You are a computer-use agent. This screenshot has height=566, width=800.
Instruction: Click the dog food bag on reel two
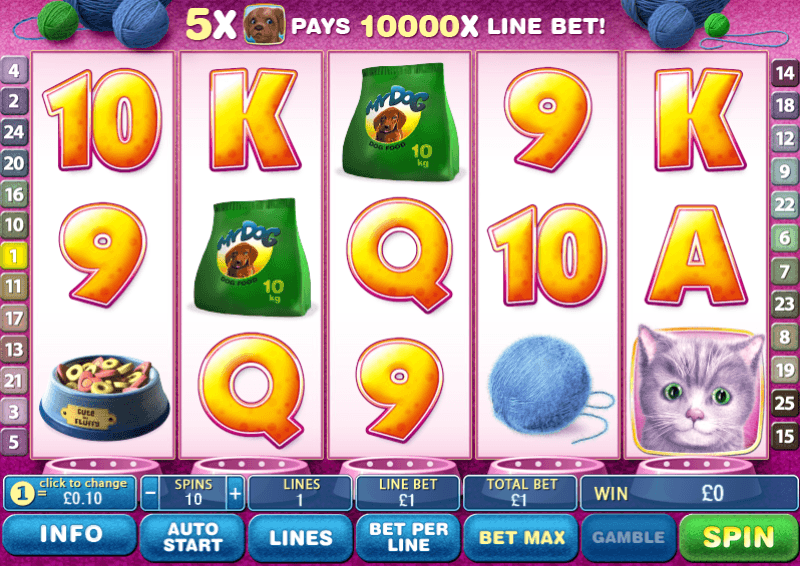click(x=252, y=256)
